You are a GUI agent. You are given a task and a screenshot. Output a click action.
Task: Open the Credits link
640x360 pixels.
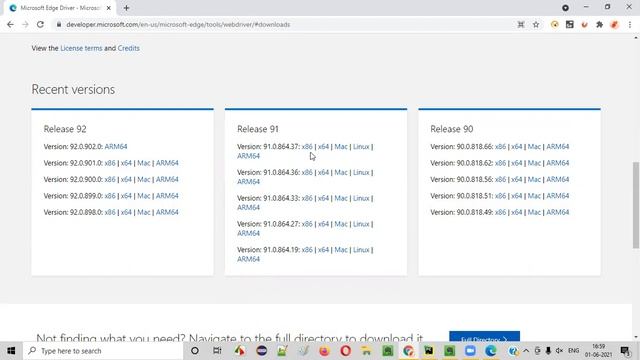(x=129, y=48)
